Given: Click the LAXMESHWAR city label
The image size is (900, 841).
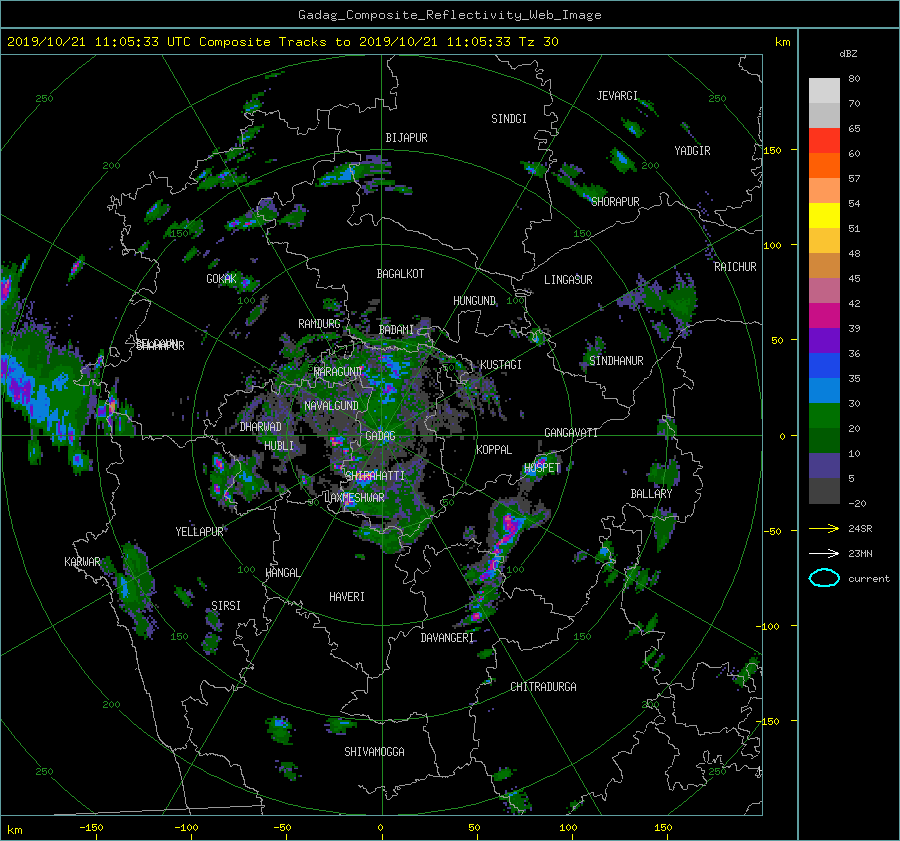Looking at the screenshot, I should tap(354, 498).
